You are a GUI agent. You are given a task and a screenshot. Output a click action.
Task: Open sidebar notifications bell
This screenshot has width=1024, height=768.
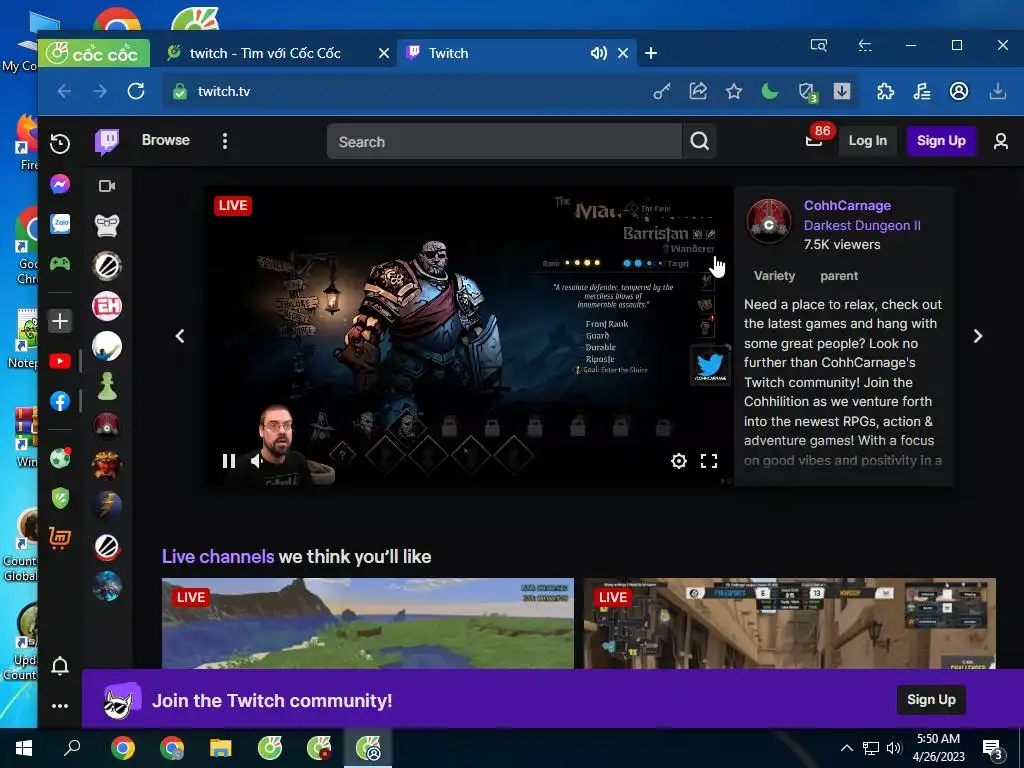(60, 665)
